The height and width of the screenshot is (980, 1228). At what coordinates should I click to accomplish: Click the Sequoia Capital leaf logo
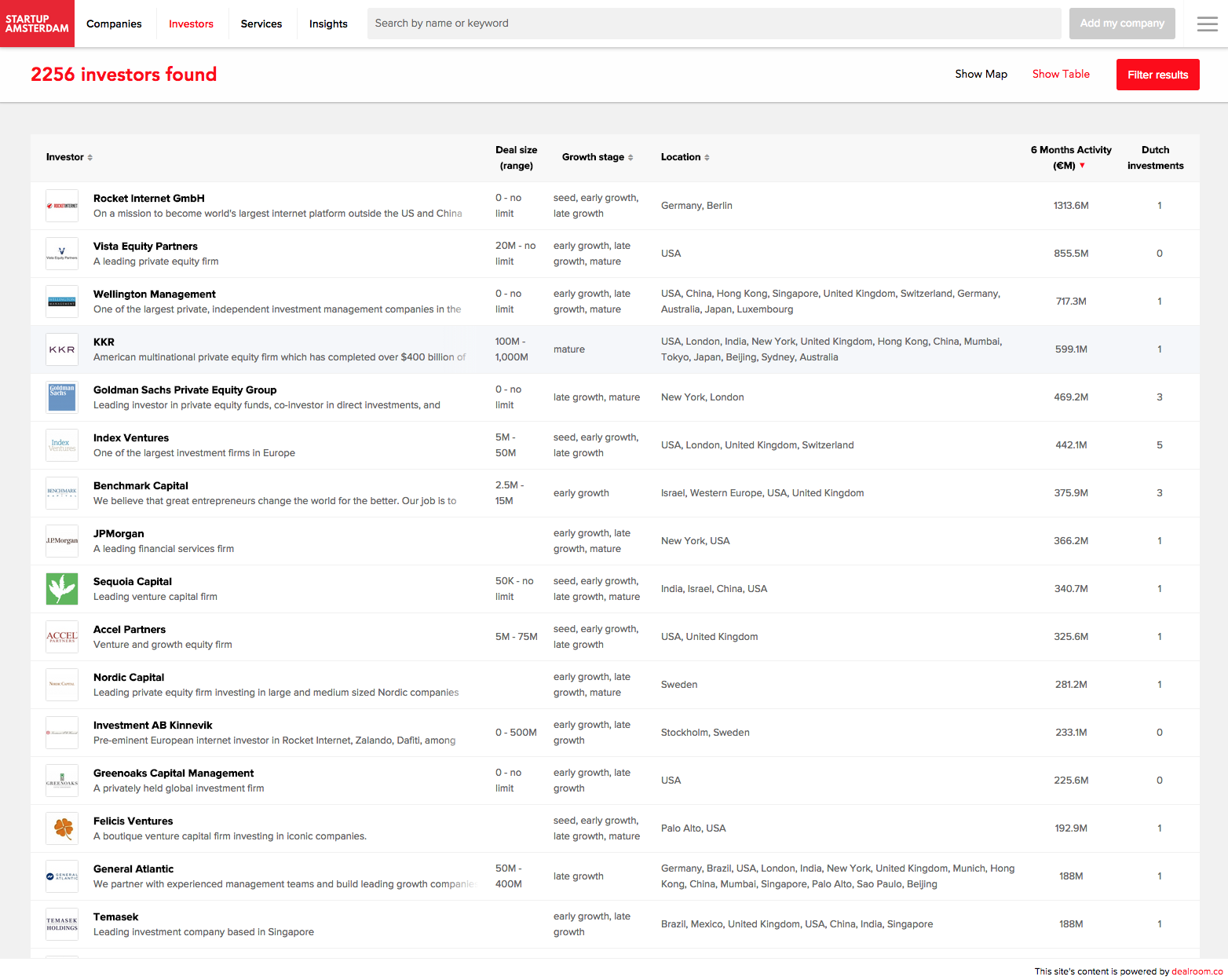(62, 589)
